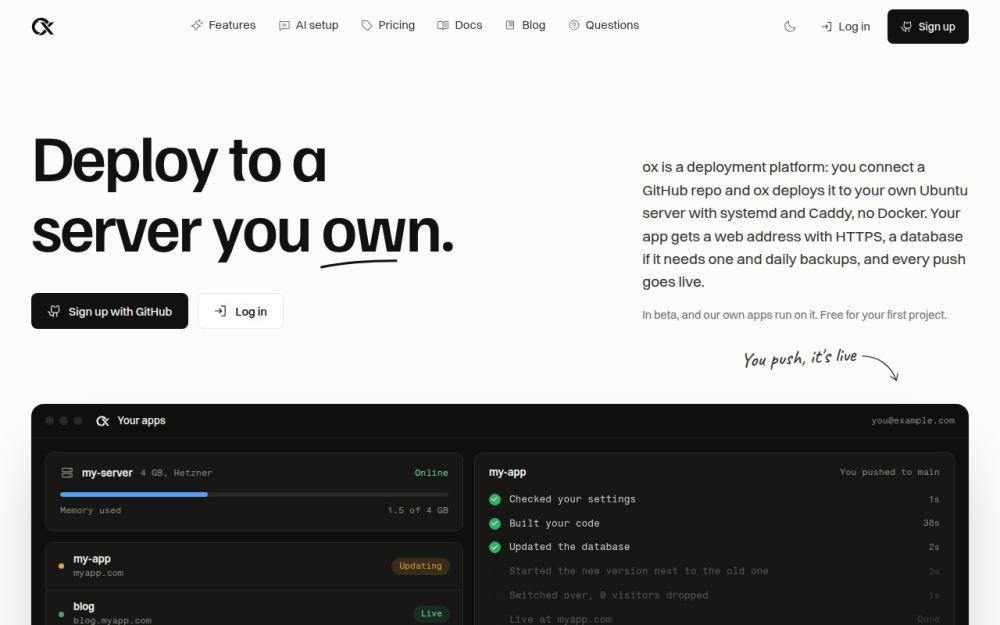The width and height of the screenshot is (1000, 625).
Task: Click Log in link in the header
Action: (x=846, y=26)
